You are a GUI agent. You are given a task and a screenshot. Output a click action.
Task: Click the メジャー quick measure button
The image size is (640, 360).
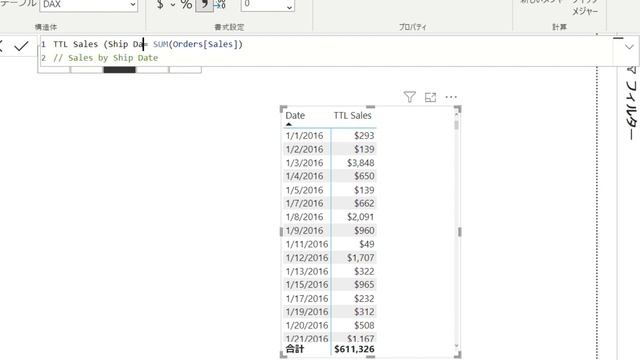pyautogui.click(x=585, y=11)
